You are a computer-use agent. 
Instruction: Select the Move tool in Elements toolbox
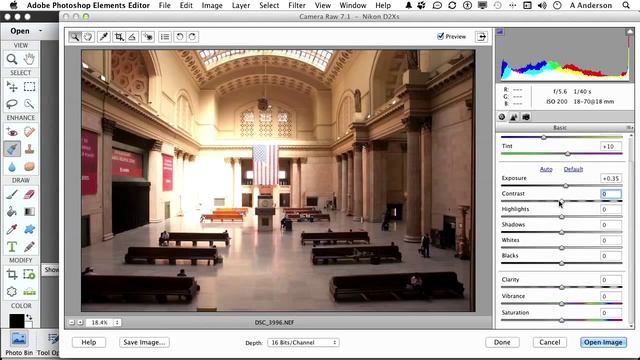pyautogui.click(x=12, y=87)
